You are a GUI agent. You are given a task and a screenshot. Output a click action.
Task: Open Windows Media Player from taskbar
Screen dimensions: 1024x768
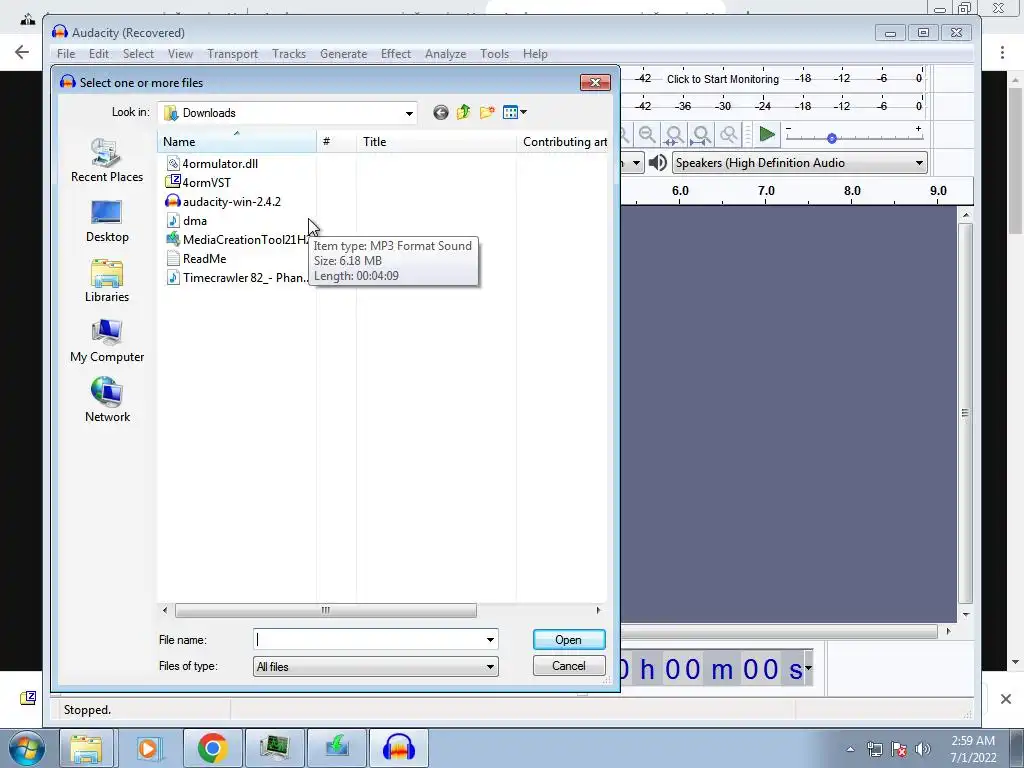pos(148,748)
